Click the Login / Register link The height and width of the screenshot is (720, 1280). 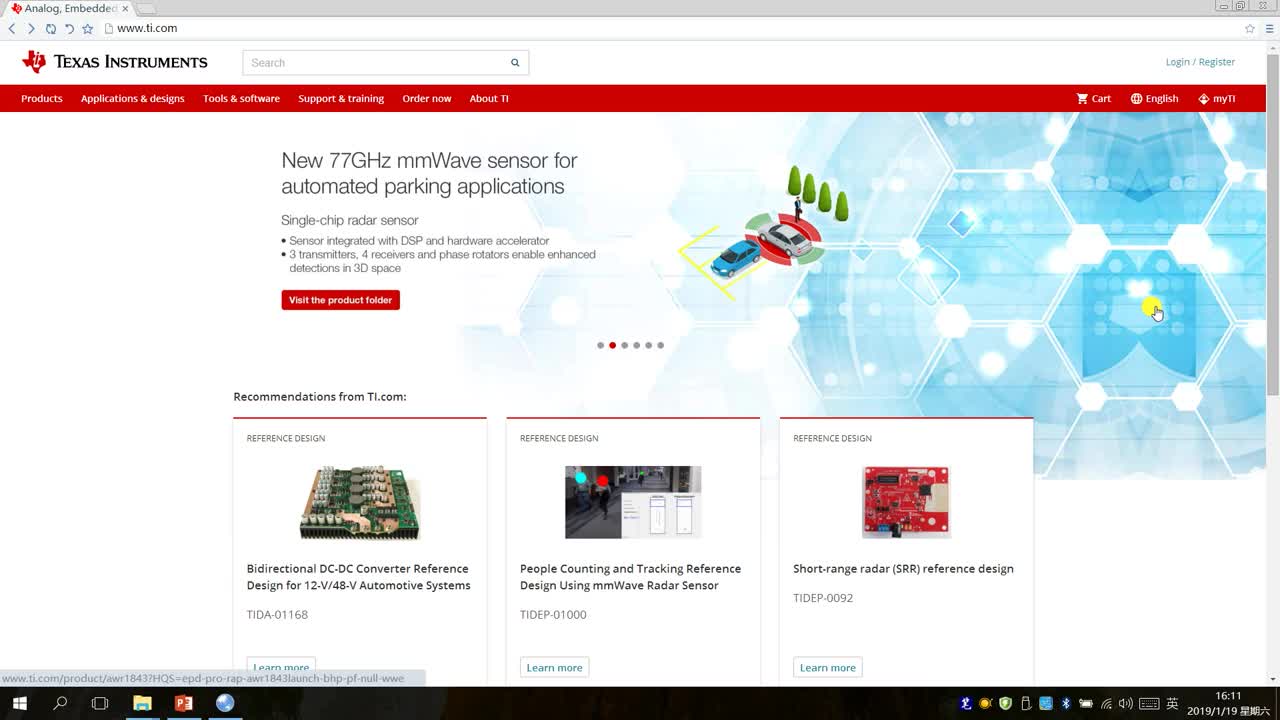[1200, 62]
